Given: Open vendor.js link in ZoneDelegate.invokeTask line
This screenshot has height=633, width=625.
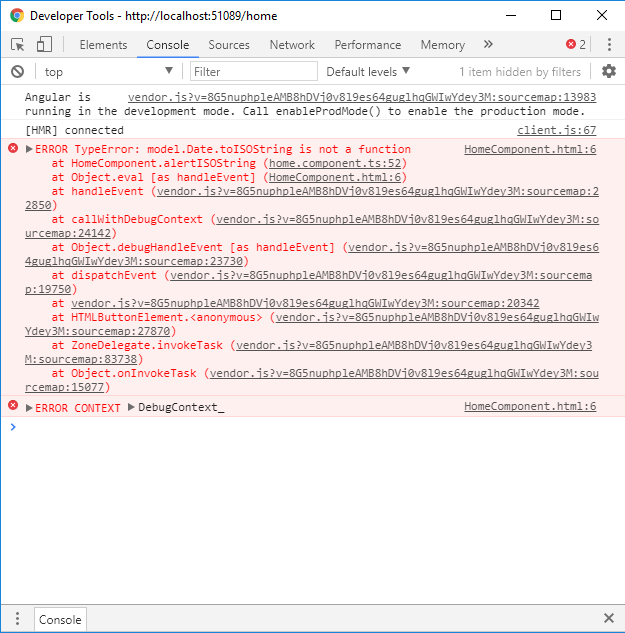Looking at the screenshot, I should tap(414, 345).
